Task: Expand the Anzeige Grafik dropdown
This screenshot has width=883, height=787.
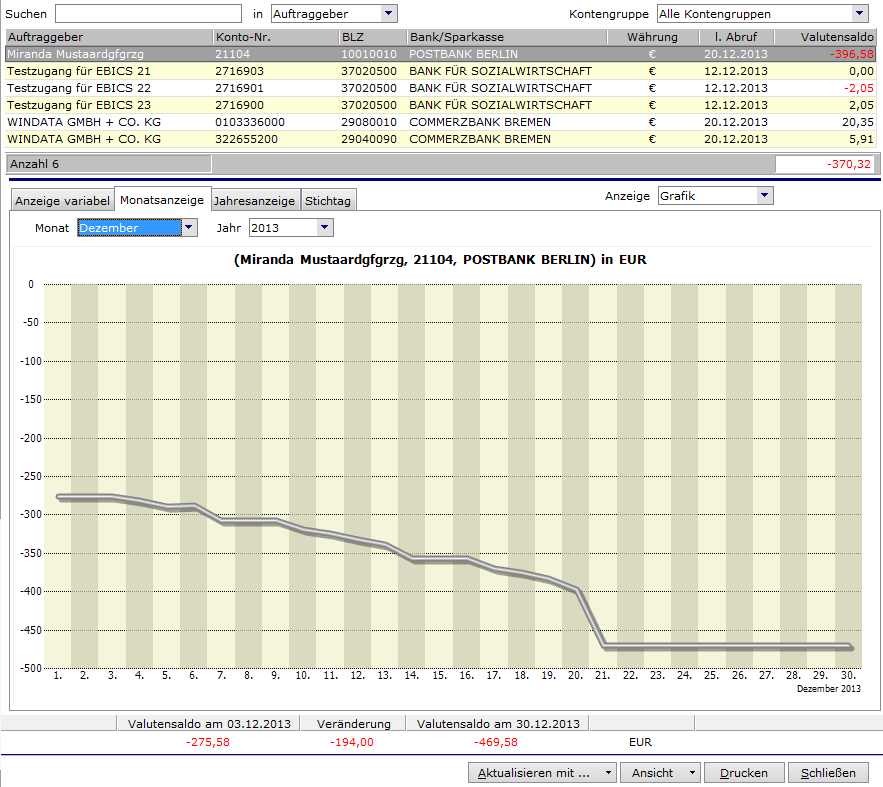Action: click(x=765, y=195)
